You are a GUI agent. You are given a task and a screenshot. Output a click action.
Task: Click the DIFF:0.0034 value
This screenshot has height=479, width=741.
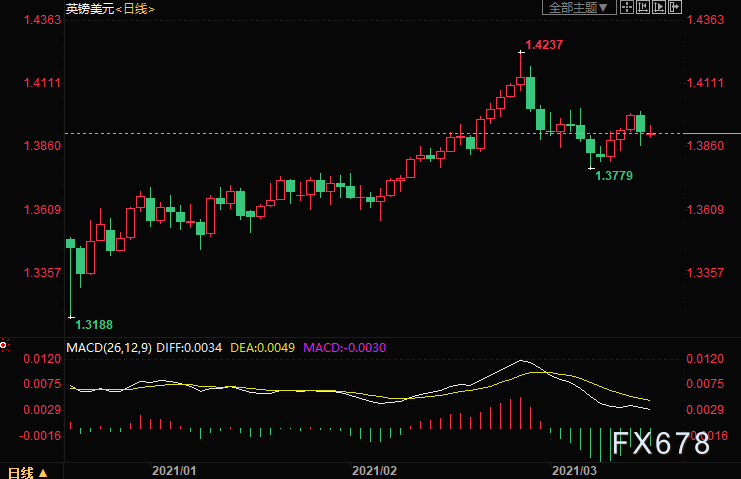coord(189,348)
